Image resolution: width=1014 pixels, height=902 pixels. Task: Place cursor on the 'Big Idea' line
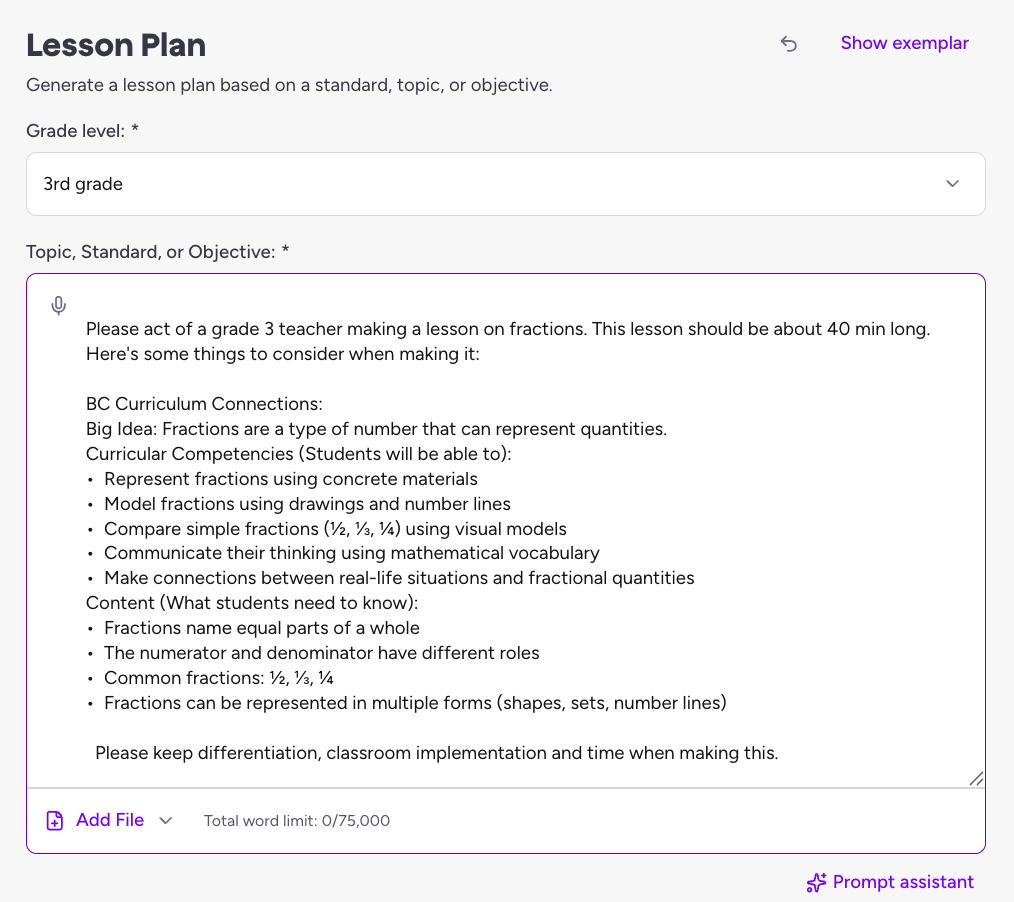(x=376, y=429)
